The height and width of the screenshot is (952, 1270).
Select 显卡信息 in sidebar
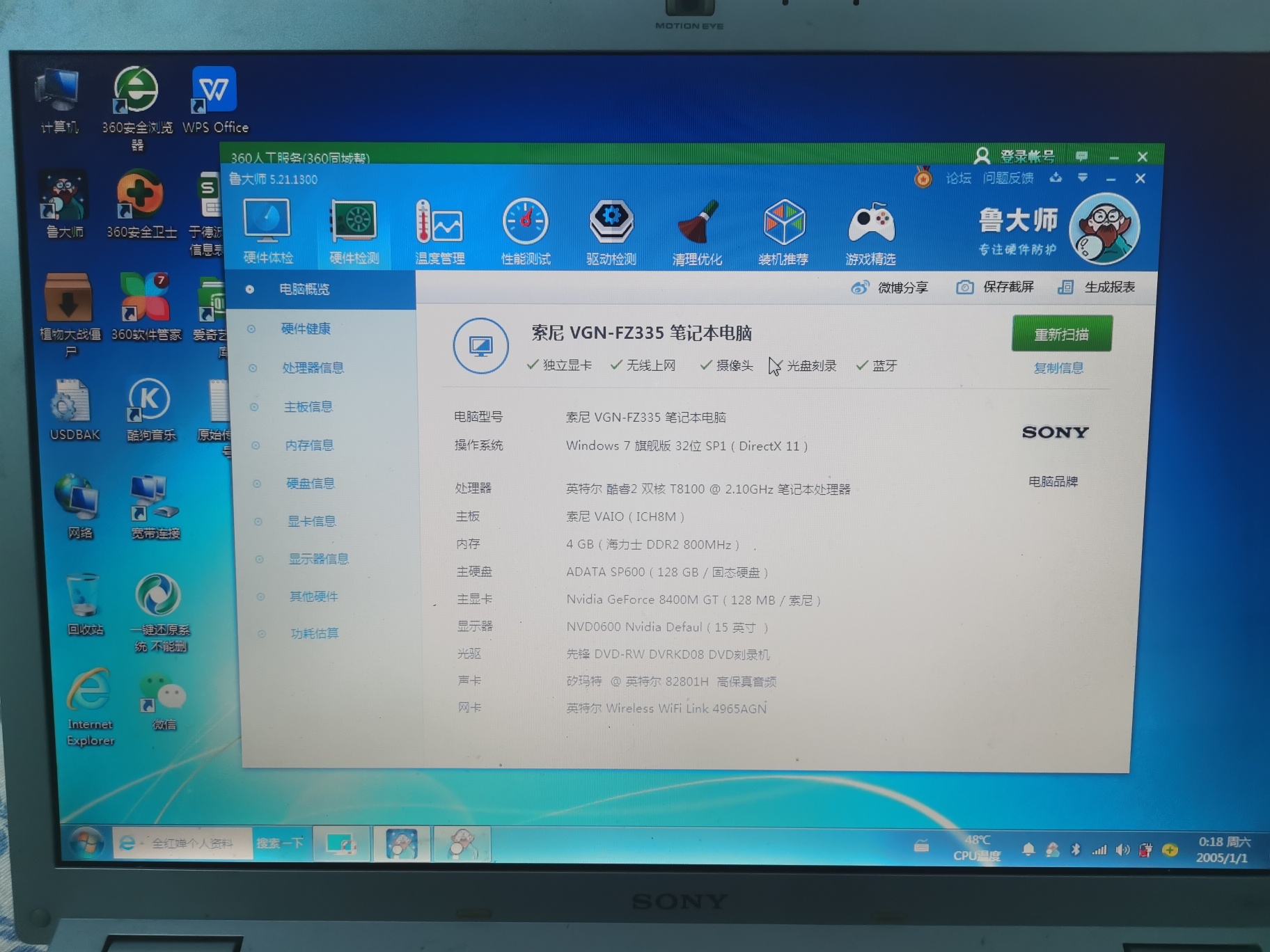(311, 521)
